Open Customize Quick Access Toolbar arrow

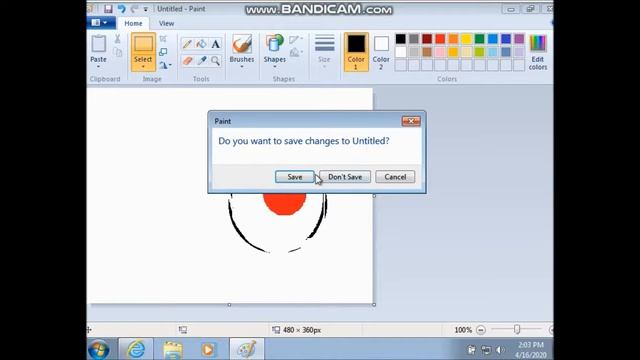click(x=146, y=9)
